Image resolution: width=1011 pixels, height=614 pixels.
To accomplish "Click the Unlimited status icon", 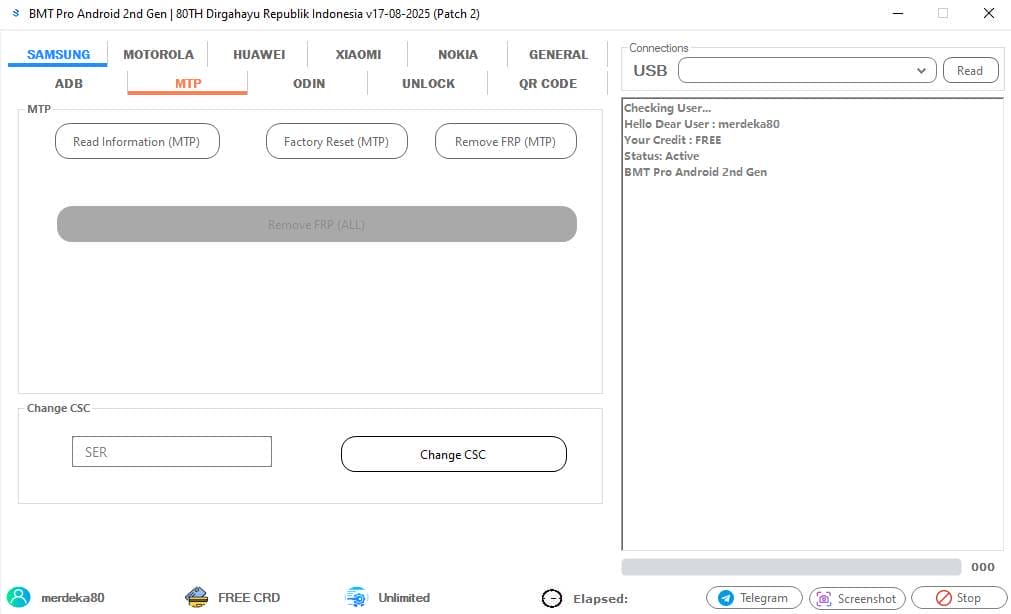I will tap(355, 596).
